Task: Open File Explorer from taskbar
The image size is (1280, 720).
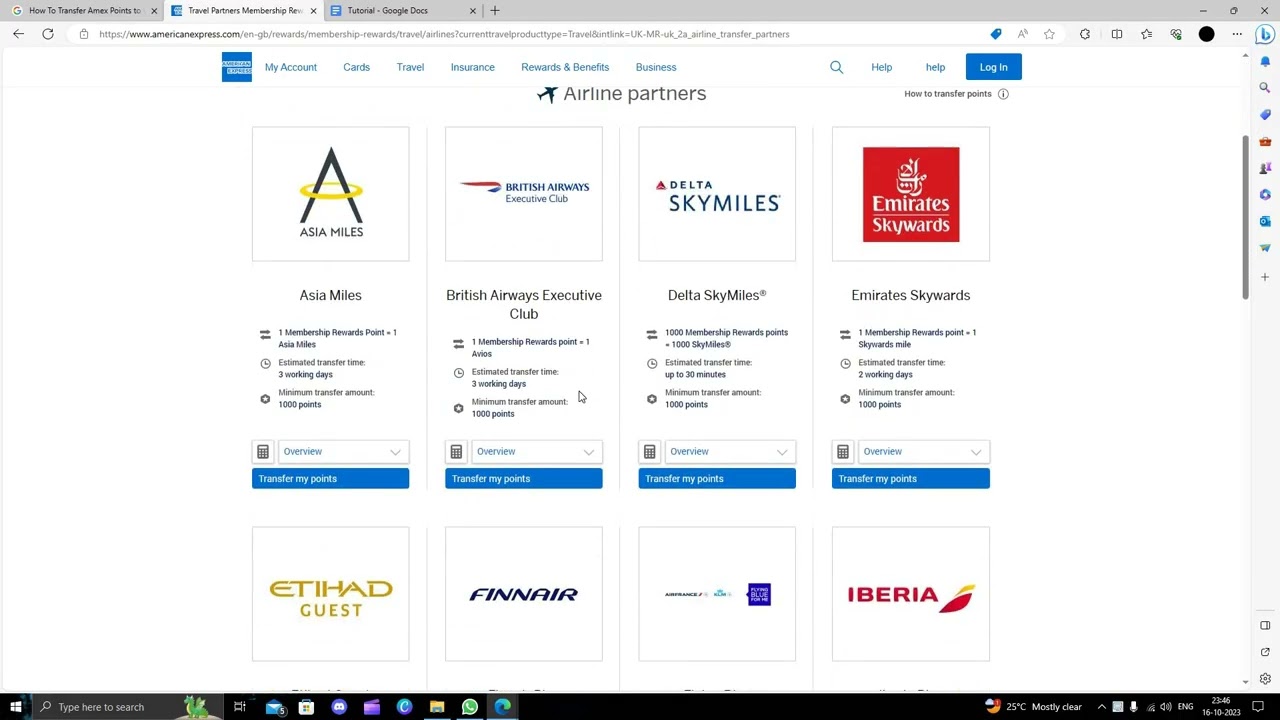Action: point(437,707)
